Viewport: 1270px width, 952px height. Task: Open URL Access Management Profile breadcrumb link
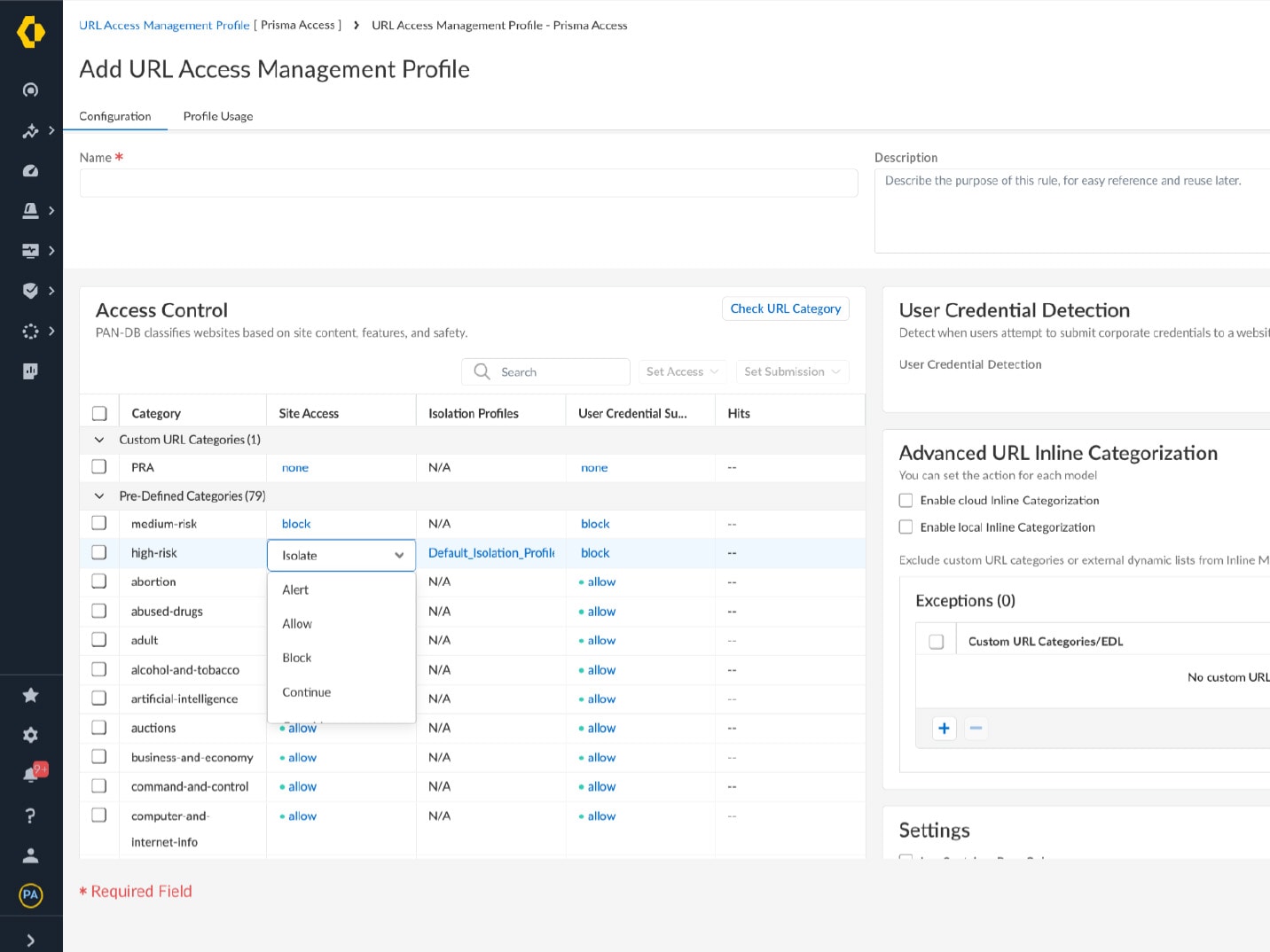(164, 26)
